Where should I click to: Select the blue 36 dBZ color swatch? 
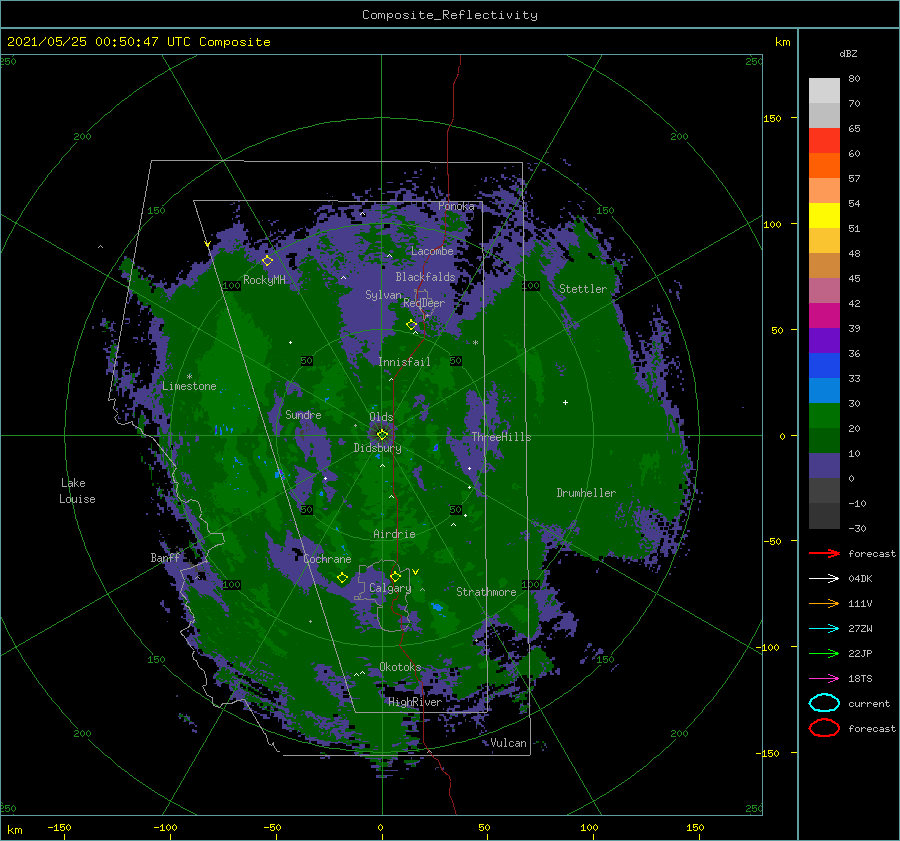pyautogui.click(x=824, y=365)
